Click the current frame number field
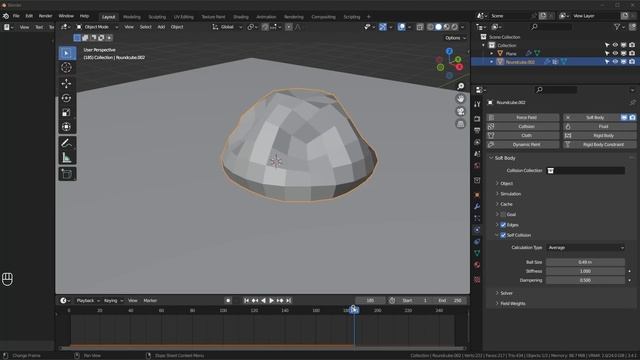 [x=370, y=300]
